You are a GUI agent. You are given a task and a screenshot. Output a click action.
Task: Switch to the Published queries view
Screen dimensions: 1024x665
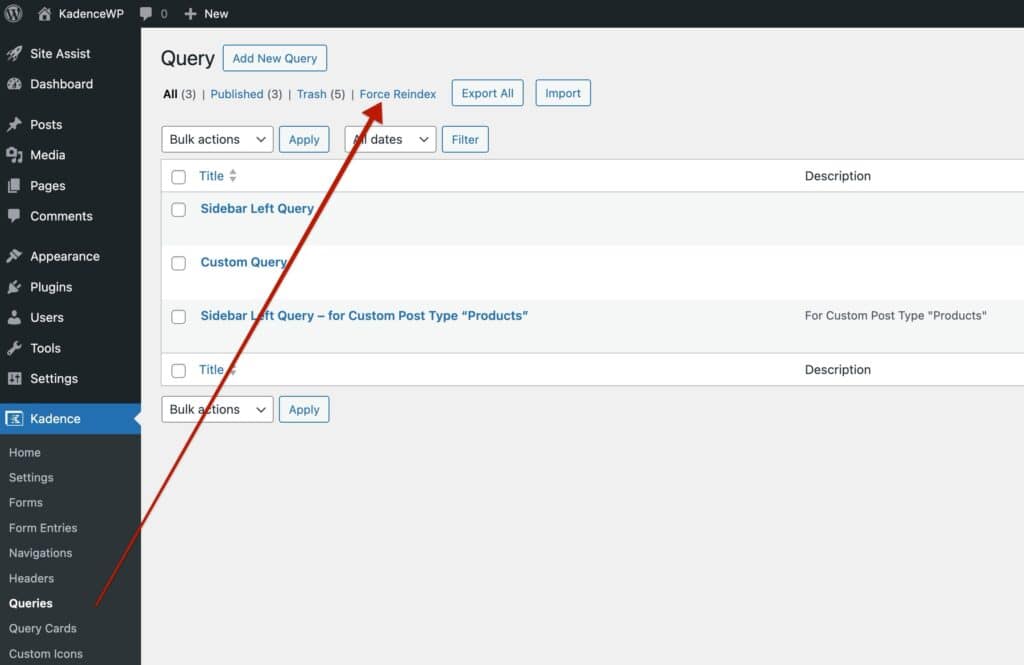(x=239, y=93)
